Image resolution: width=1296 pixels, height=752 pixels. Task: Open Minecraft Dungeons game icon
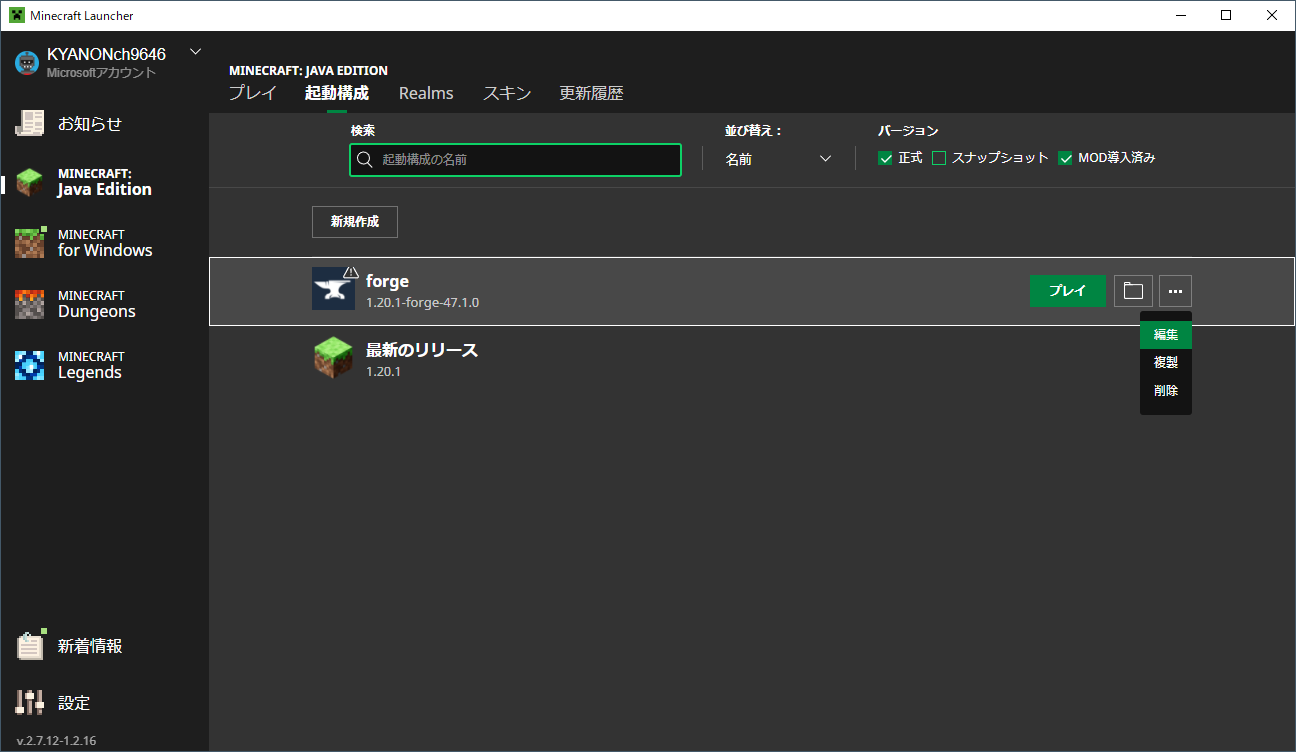tap(30, 304)
